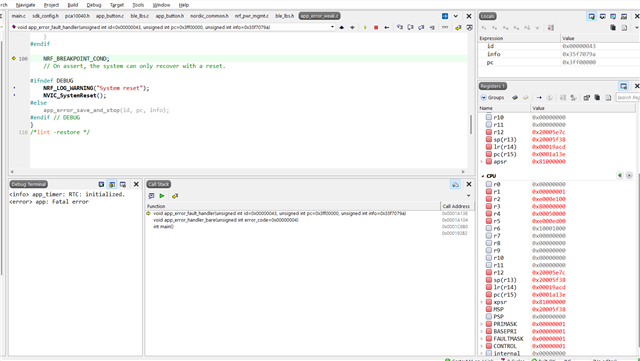The width and height of the screenshot is (640, 361).
Task: Open the editor tab list chevron dropdown
Action: click(456, 16)
